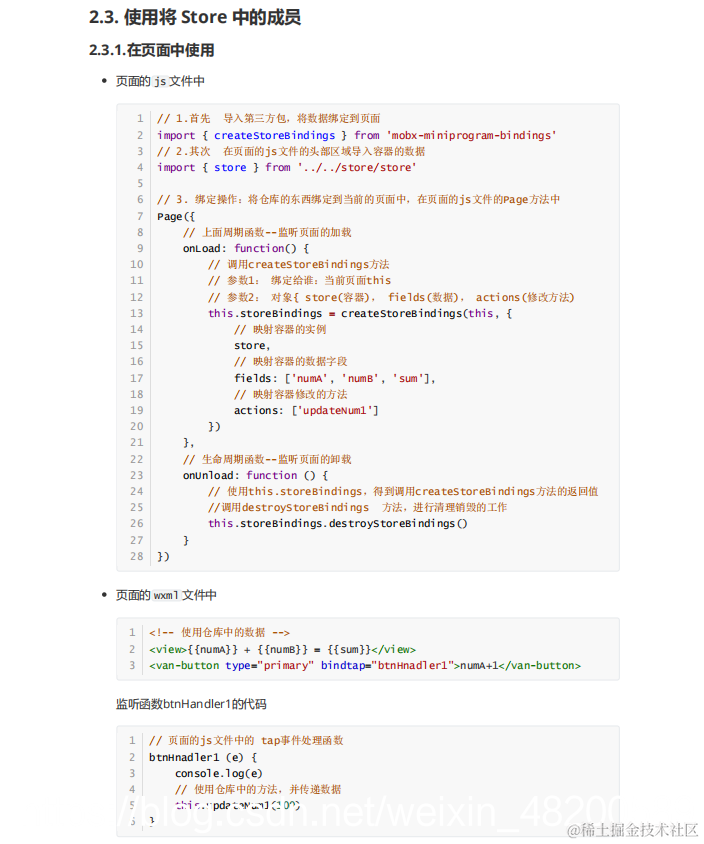
Task: Click the van-button line with bindtap="btnHnadler1"
Action: [365, 666]
